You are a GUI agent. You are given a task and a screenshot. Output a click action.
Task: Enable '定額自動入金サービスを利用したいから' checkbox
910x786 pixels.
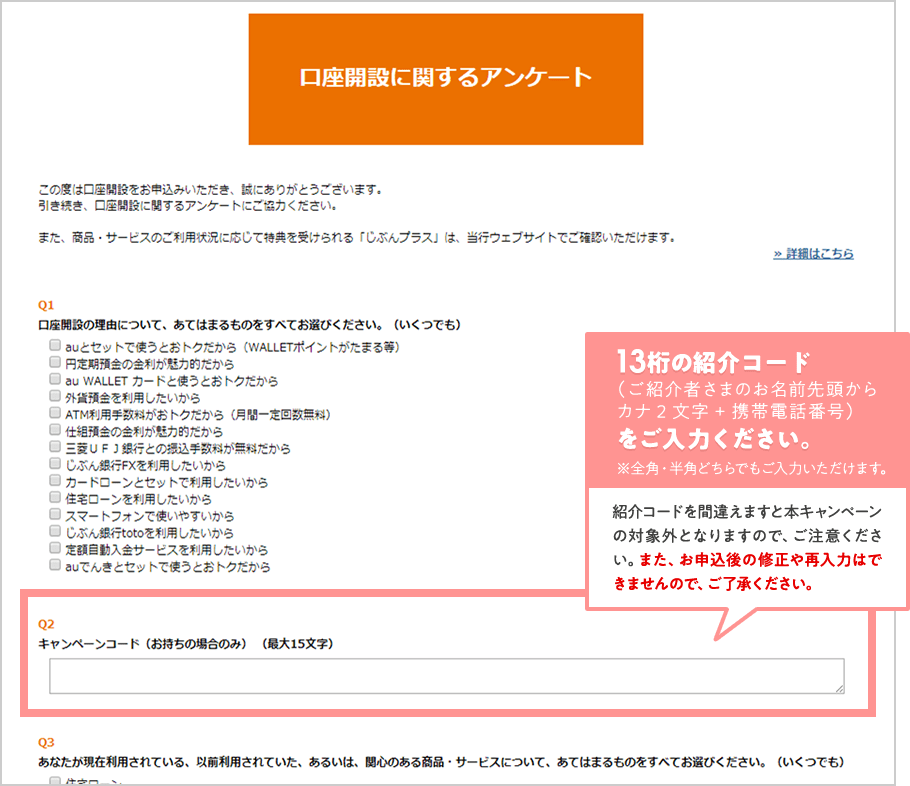[x=56, y=550]
